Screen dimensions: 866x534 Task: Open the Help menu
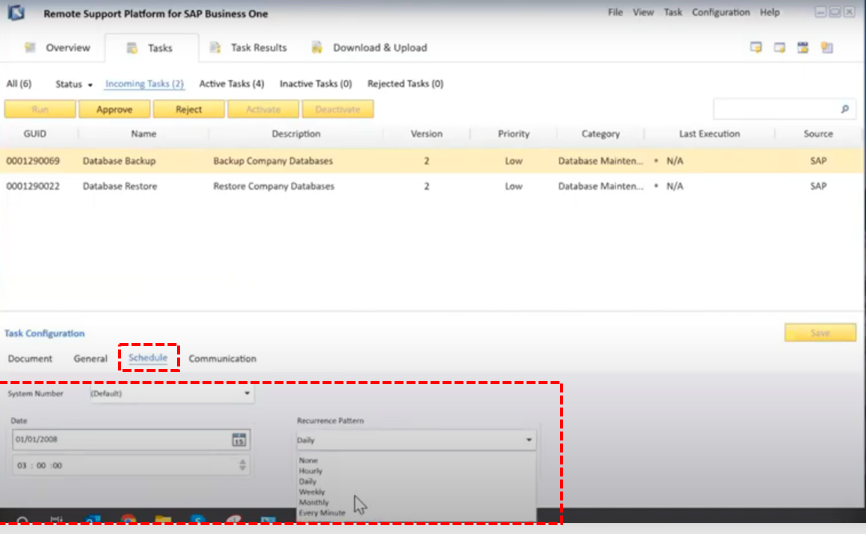point(769,12)
